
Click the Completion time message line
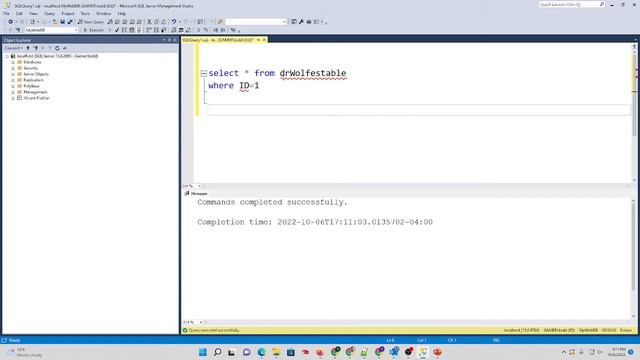tap(315, 222)
